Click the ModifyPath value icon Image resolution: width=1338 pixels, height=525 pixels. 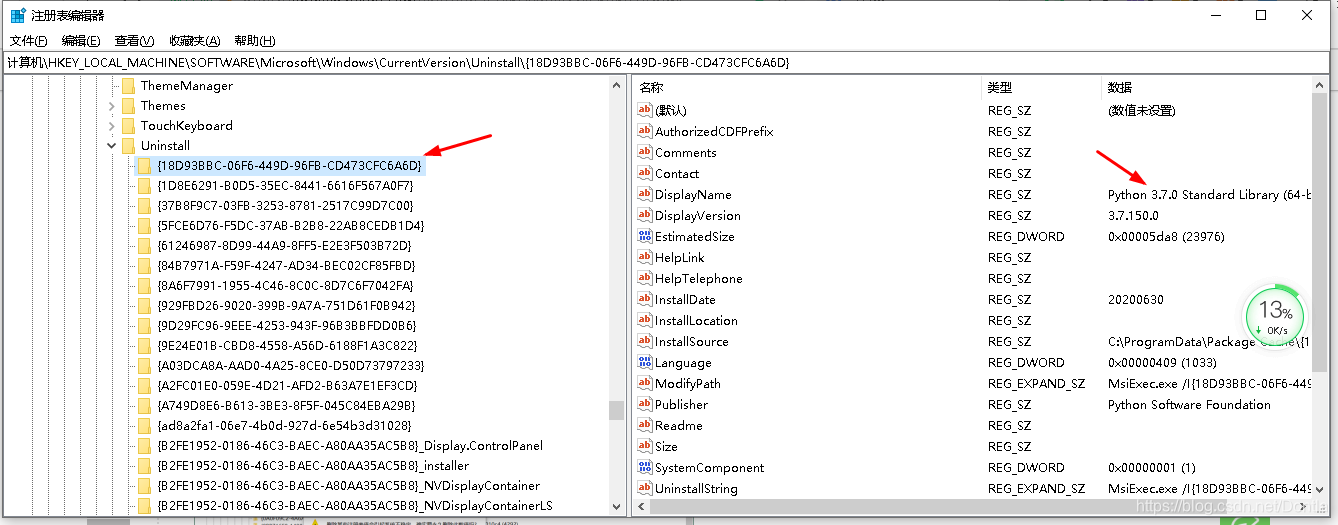(645, 383)
